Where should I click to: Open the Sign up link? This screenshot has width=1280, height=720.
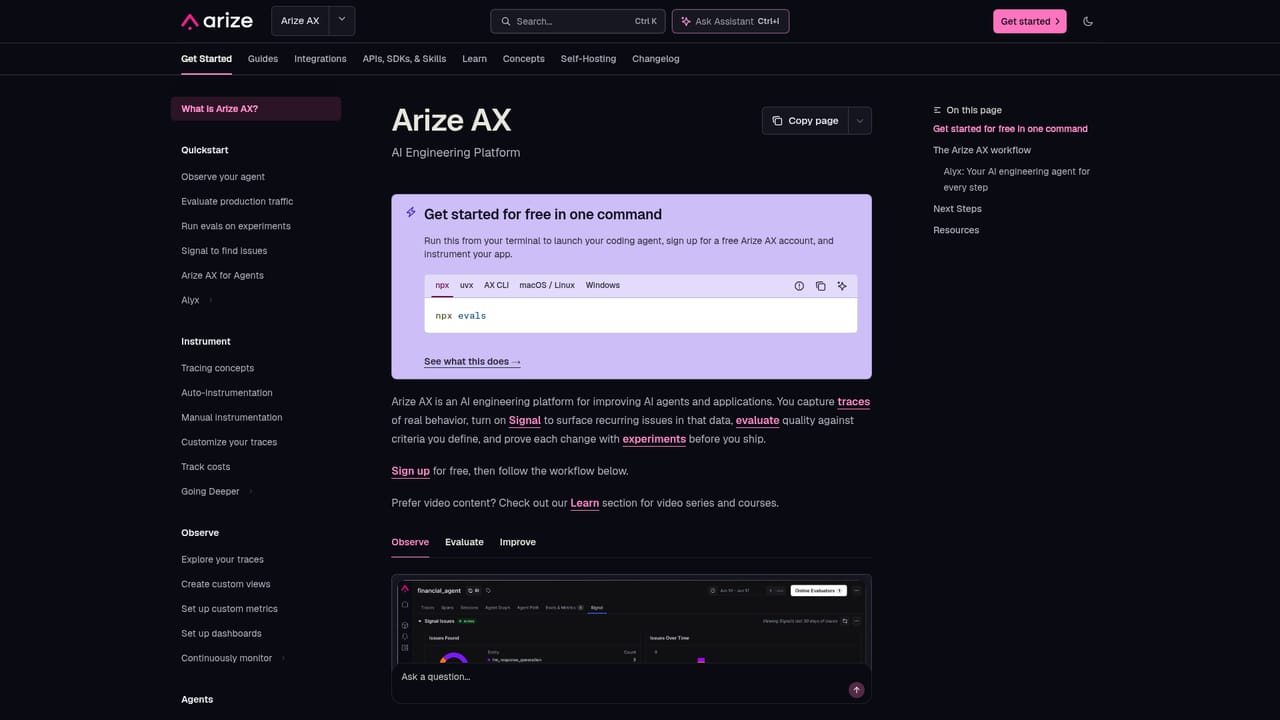coord(410,471)
